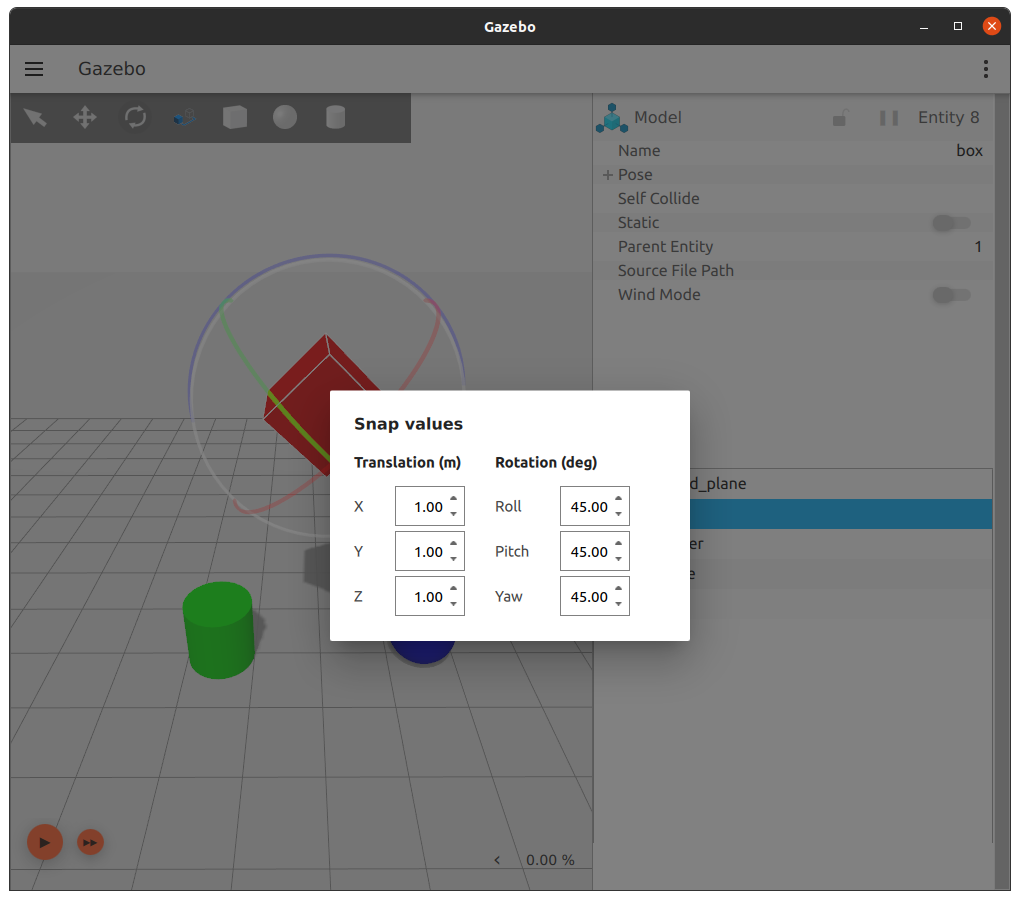The image size is (1020, 900).
Task: Insert a sphere shape
Action: pyautogui.click(x=285, y=118)
